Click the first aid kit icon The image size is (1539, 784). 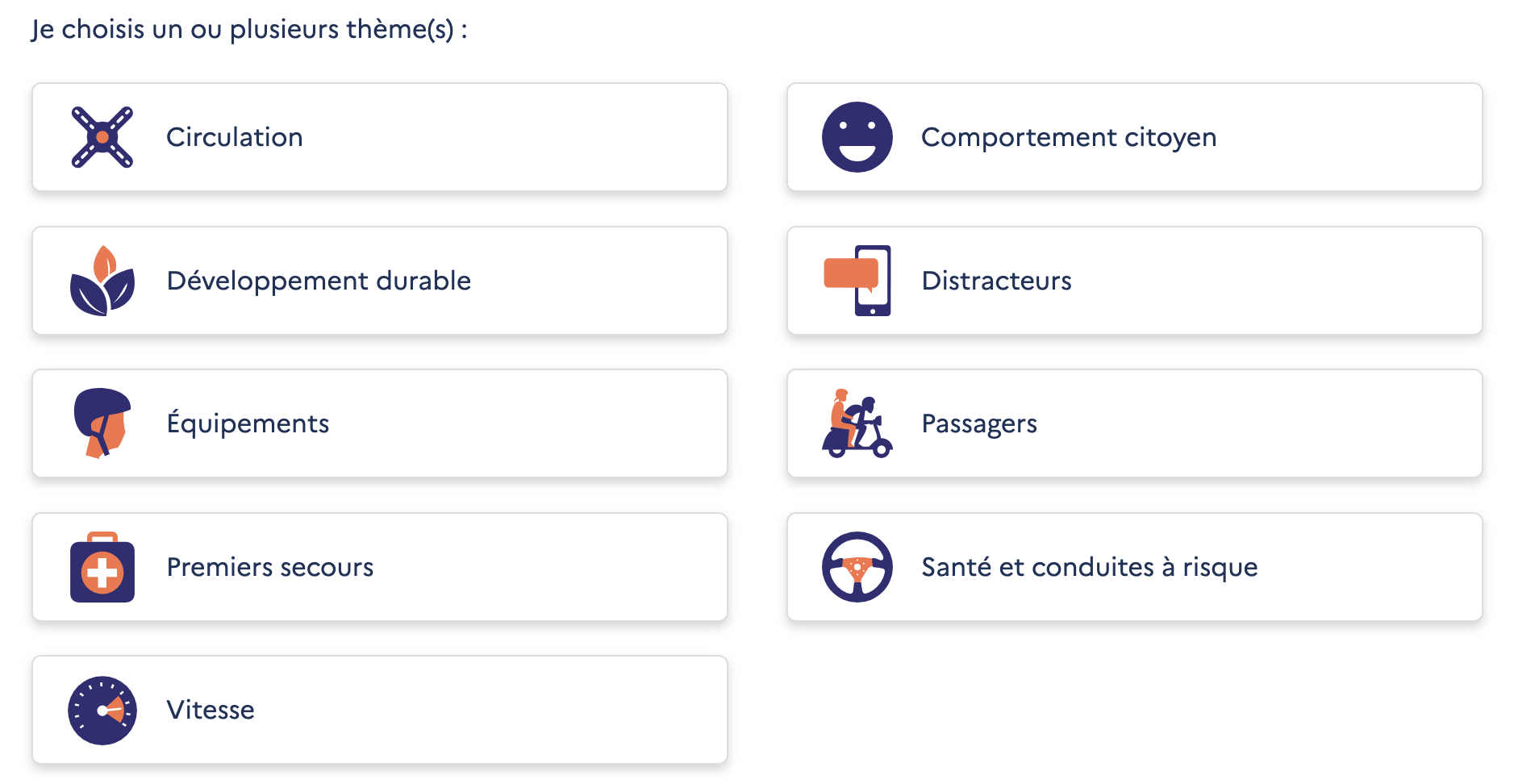[102, 567]
